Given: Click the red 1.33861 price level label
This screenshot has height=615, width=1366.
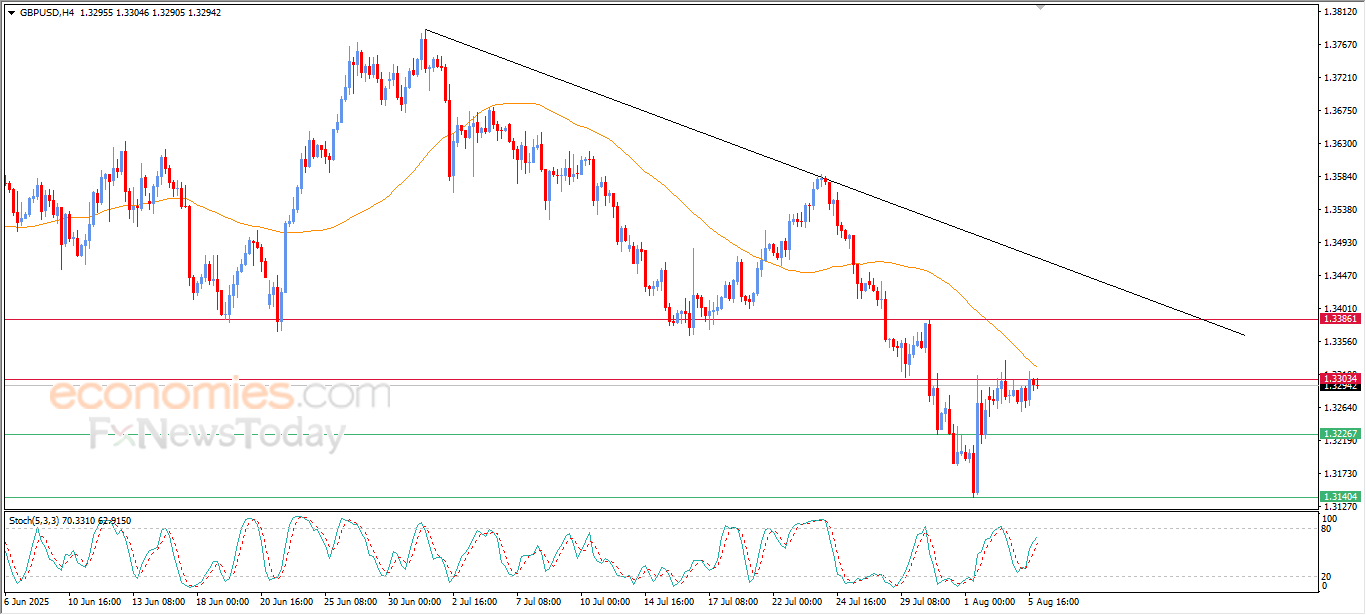Looking at the screenshot, I should [1340, 319].
